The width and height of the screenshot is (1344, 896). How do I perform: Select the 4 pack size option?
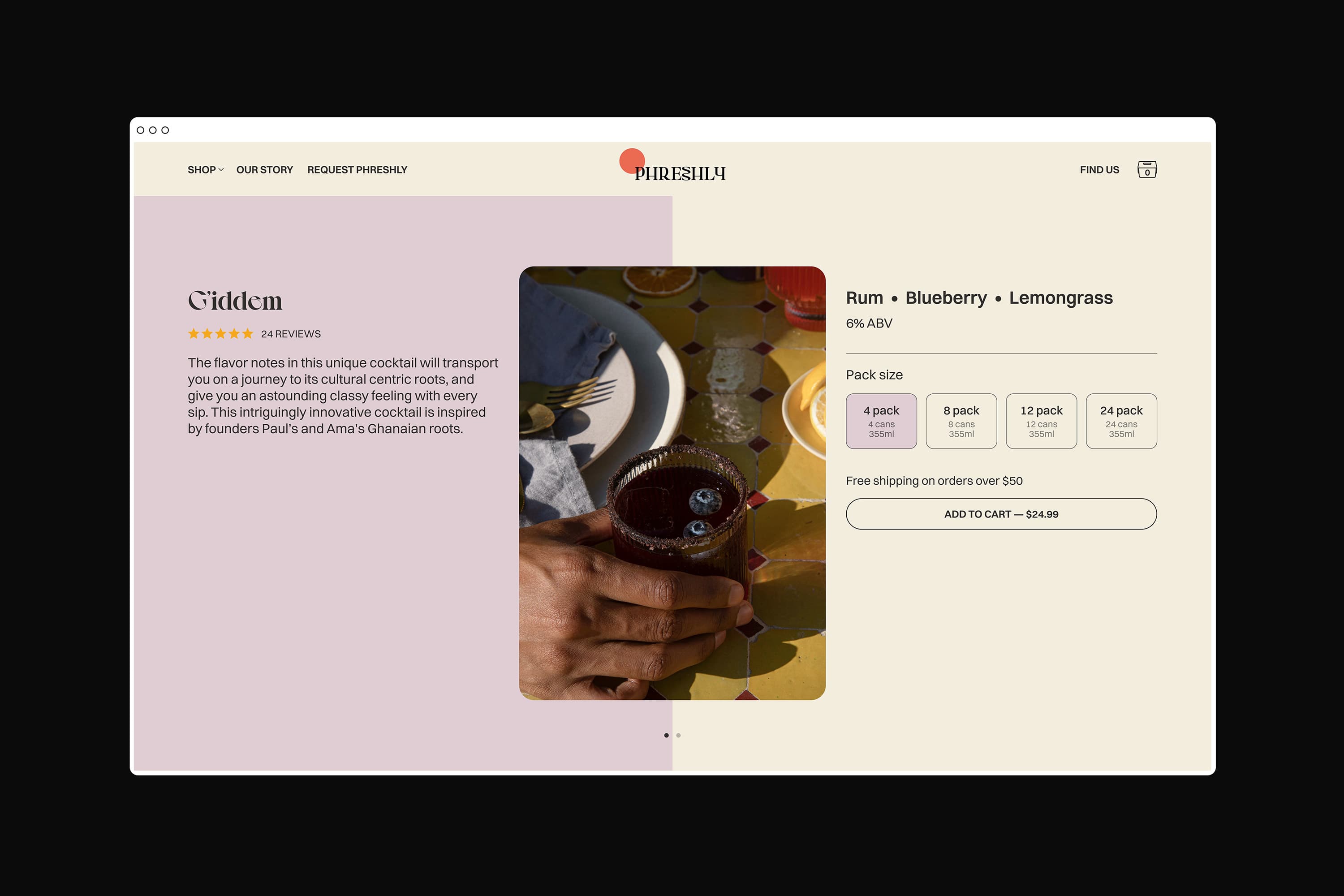[x=881, y=421]
